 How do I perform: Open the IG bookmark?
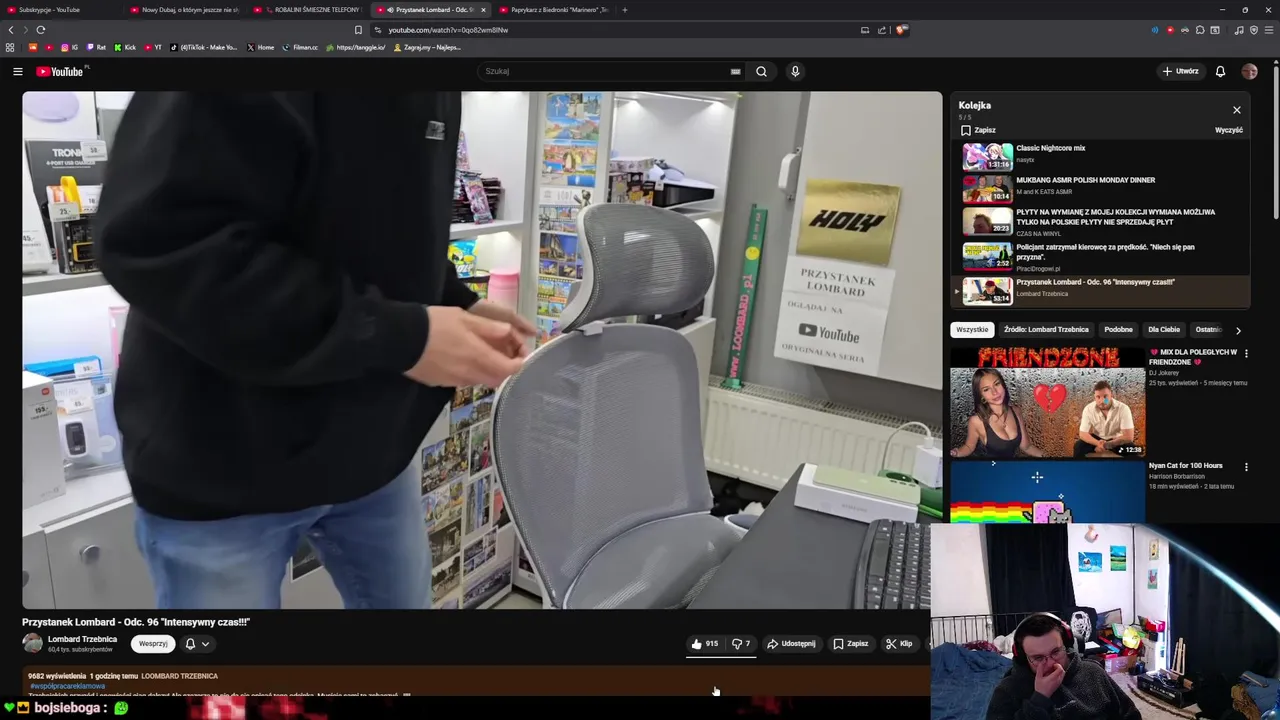[70, 47]
